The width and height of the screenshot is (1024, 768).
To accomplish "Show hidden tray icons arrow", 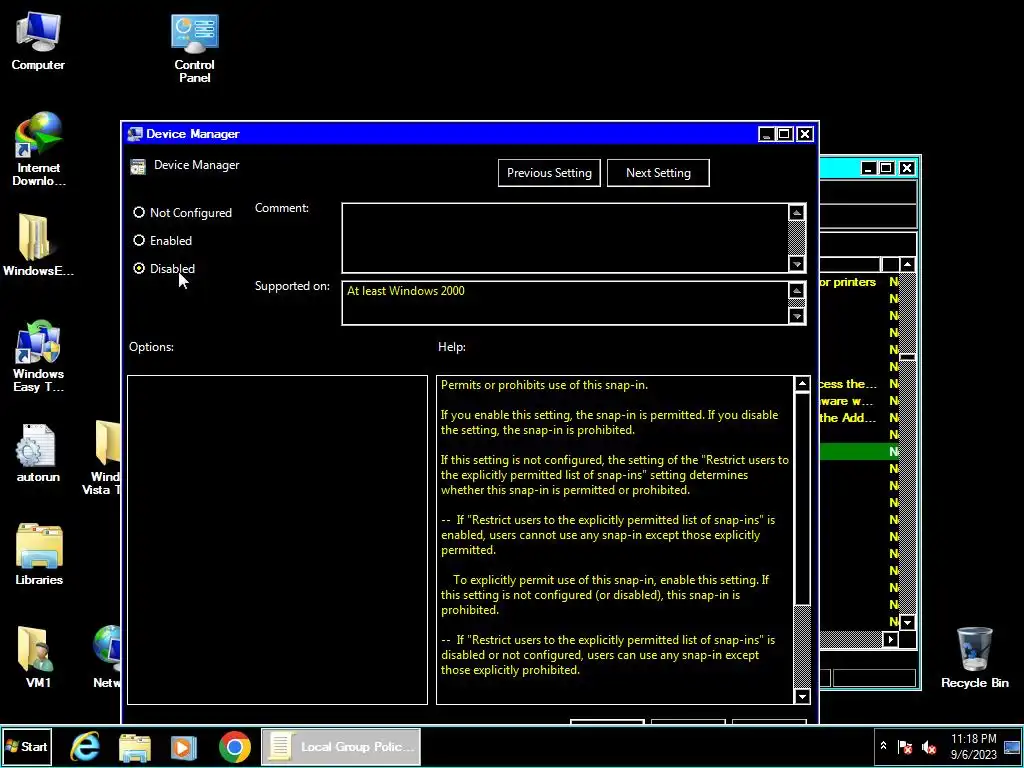I will pyautogui.click(x=883, y=746).
